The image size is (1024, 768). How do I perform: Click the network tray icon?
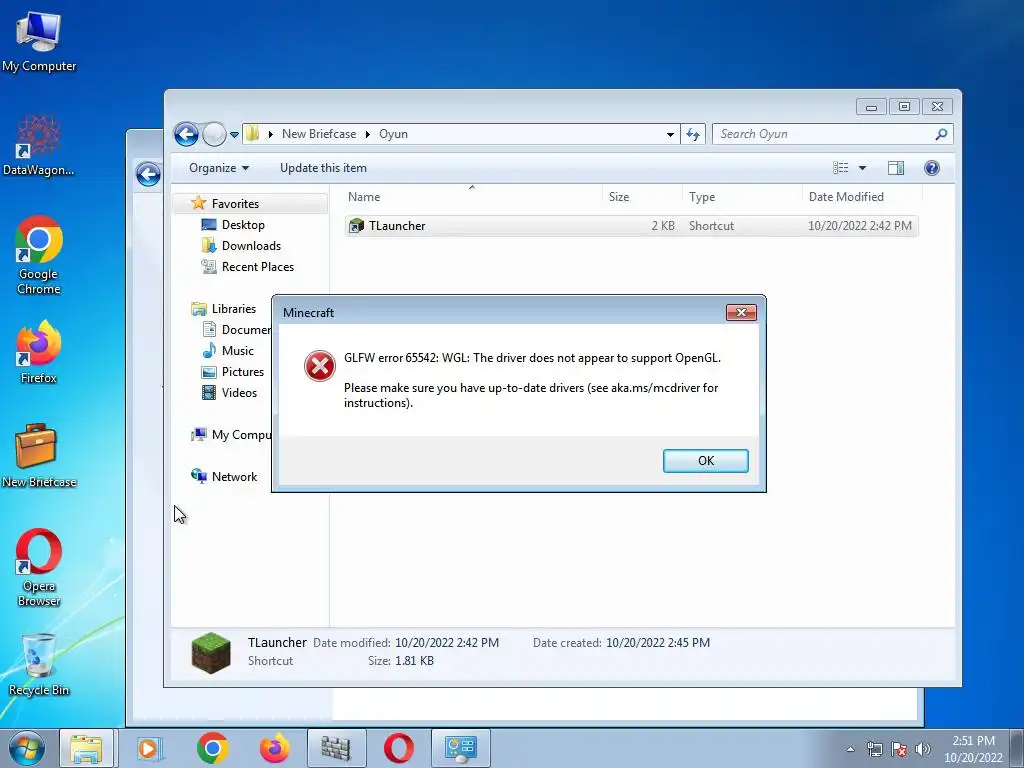pyautogui.click(x=874, y=749)
